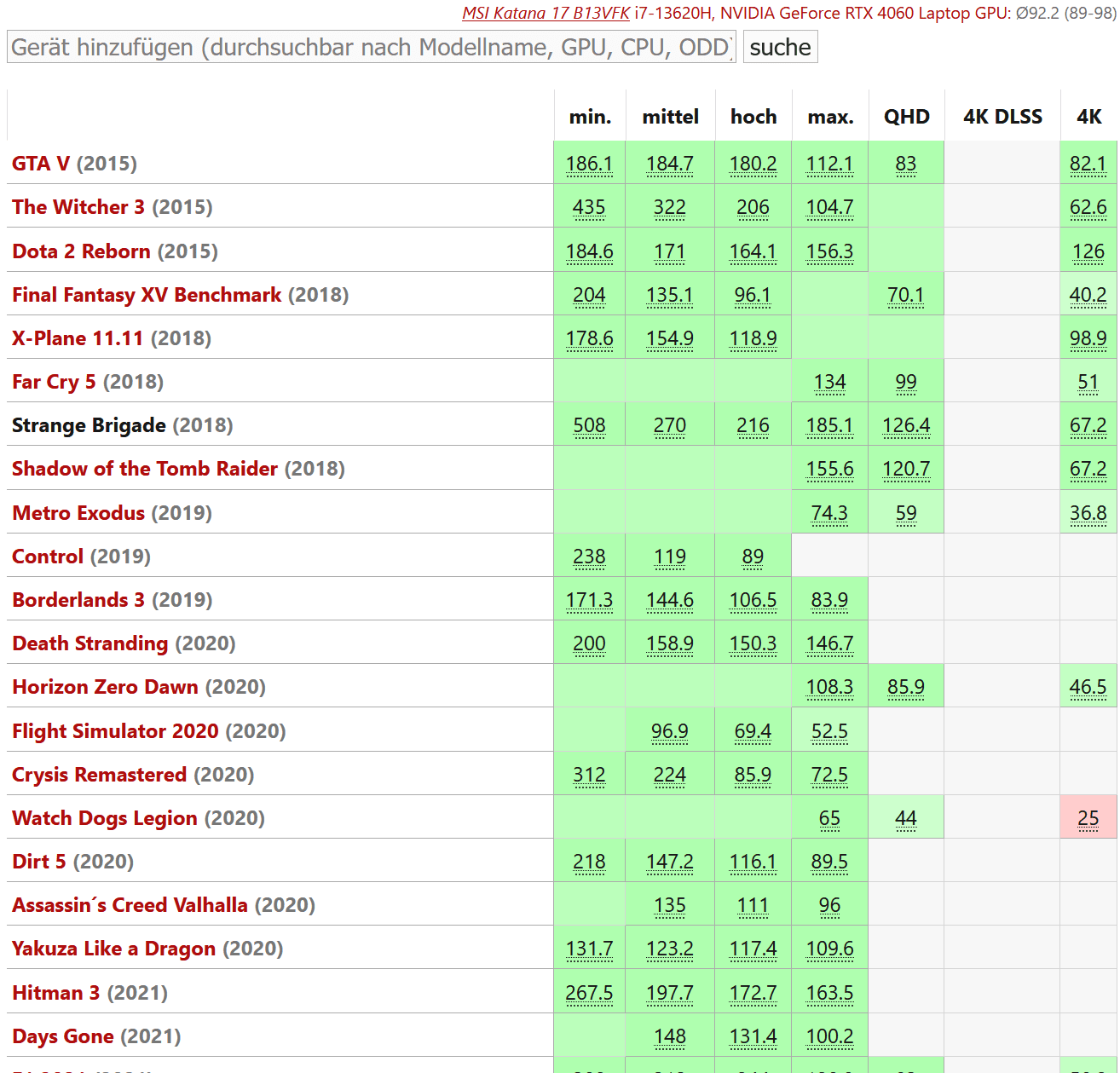Focus the 'Gerät hinzufügen' search field
This screenshot has height=1073, width=1120.
[372, 47]
